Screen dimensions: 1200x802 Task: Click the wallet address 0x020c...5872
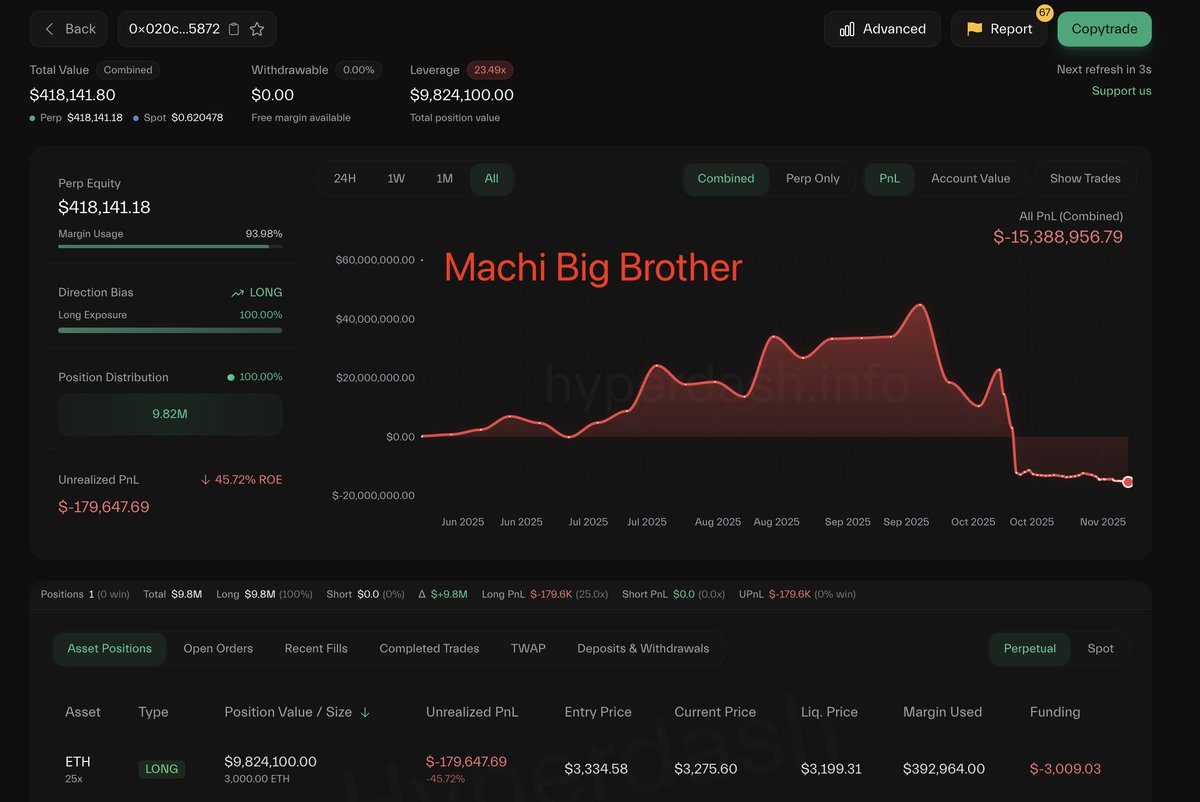173,29
